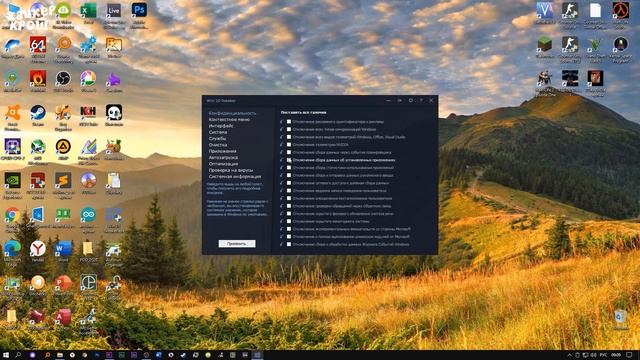Click the 'Применить' button
This screenshot has height=360, width=640.
pyautogui.click(x=237, y=244)
